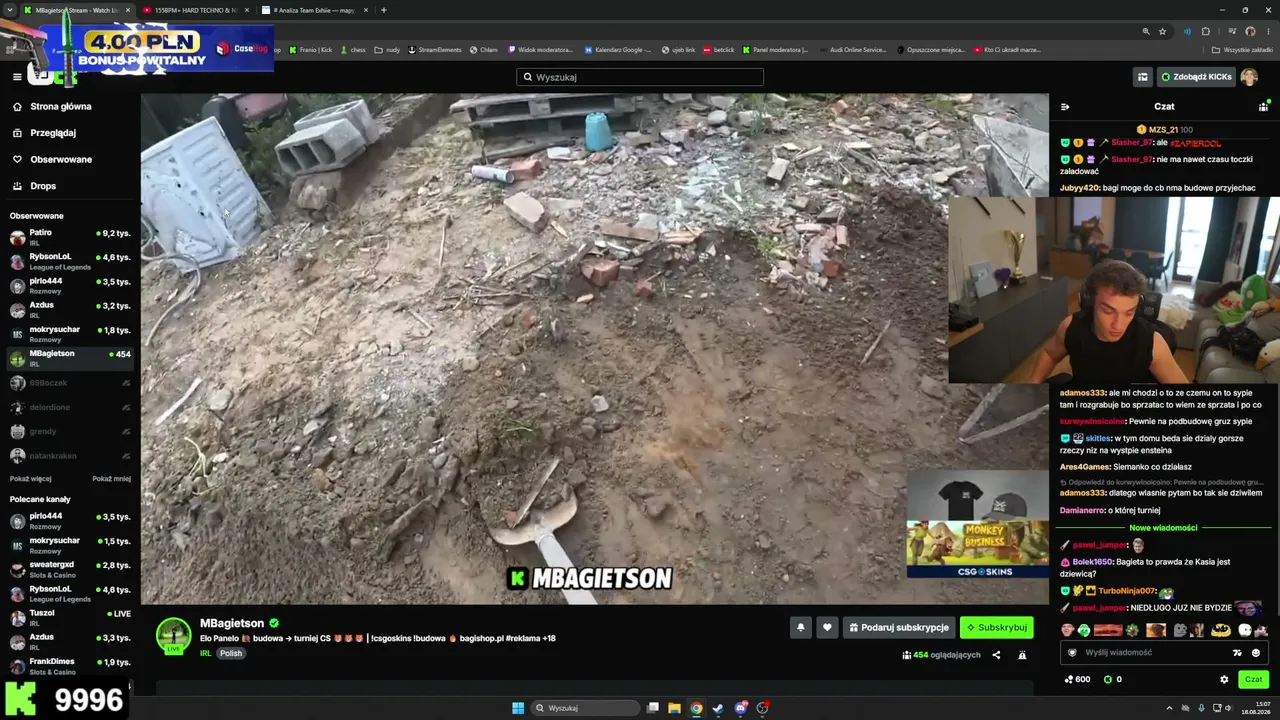Close the MBagietson Stream browser tab
1280x720 pixels.
point(127,10)
